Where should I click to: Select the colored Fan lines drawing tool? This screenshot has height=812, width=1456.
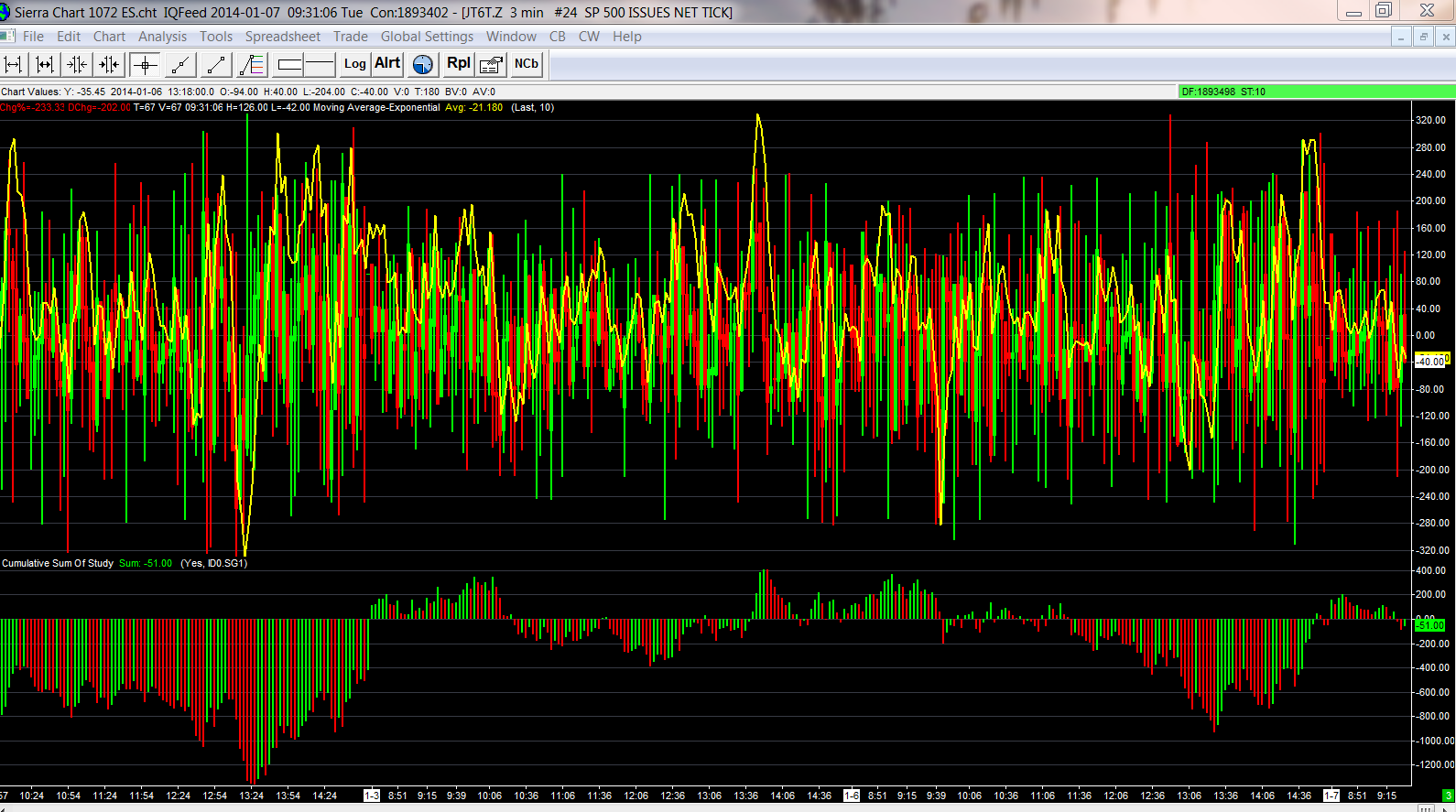251,64
